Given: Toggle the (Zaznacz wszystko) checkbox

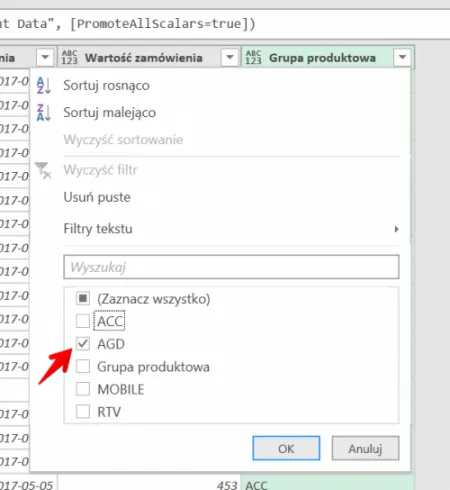Looking at the screenshot, I should point(83,298).
